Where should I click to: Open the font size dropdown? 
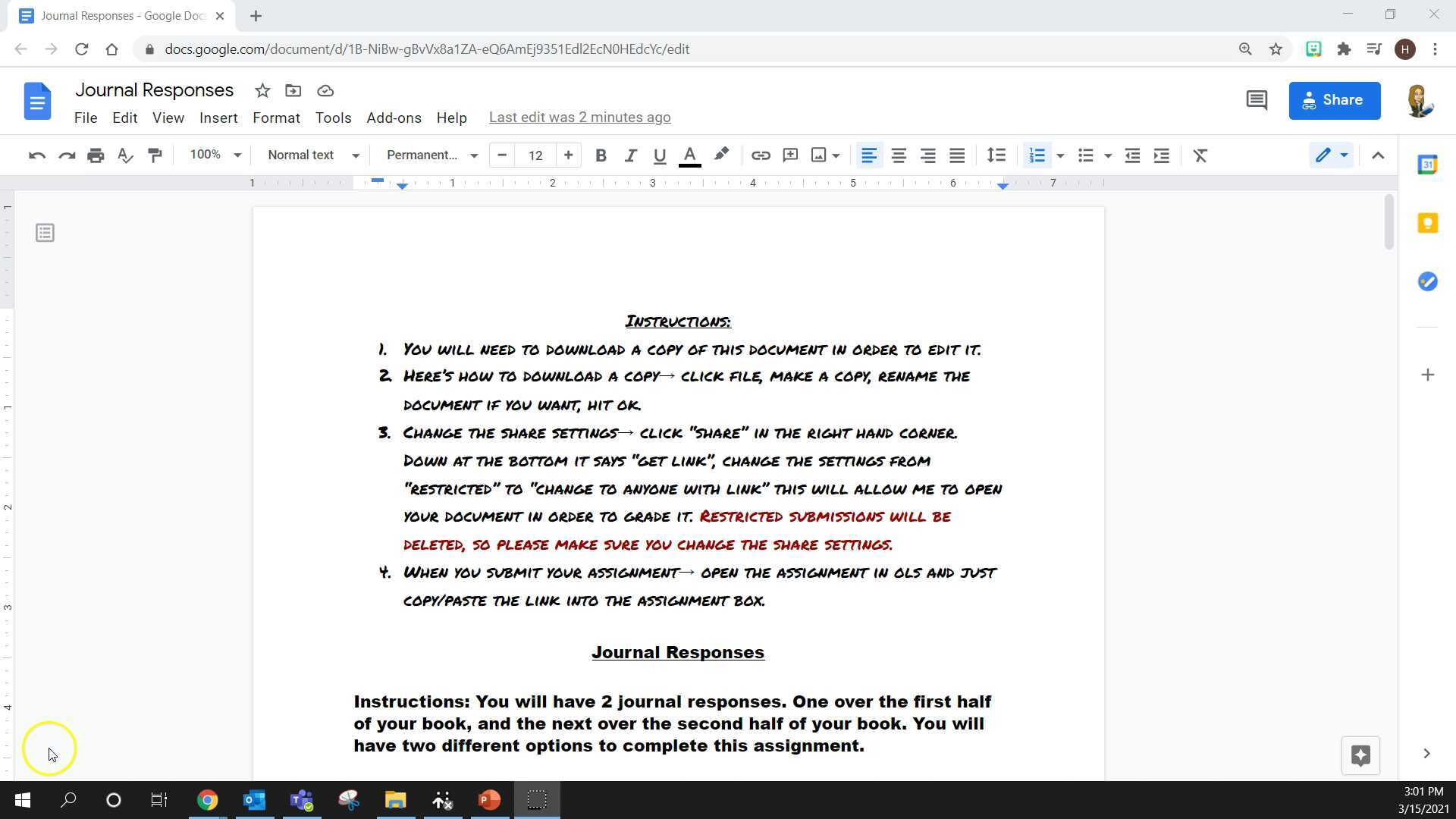[x=535, y=155]
